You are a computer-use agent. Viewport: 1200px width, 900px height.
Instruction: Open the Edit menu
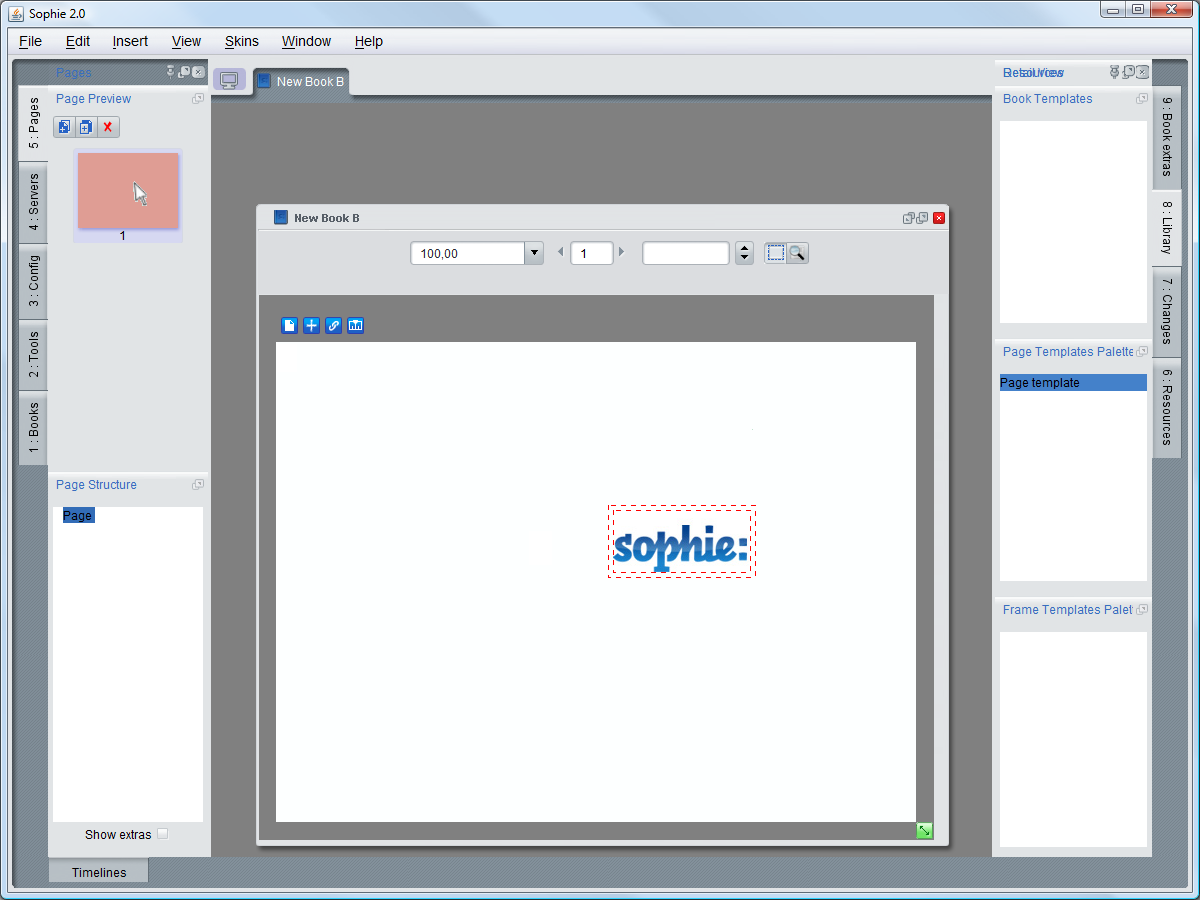pyautogui.click(x=78, y=41)
